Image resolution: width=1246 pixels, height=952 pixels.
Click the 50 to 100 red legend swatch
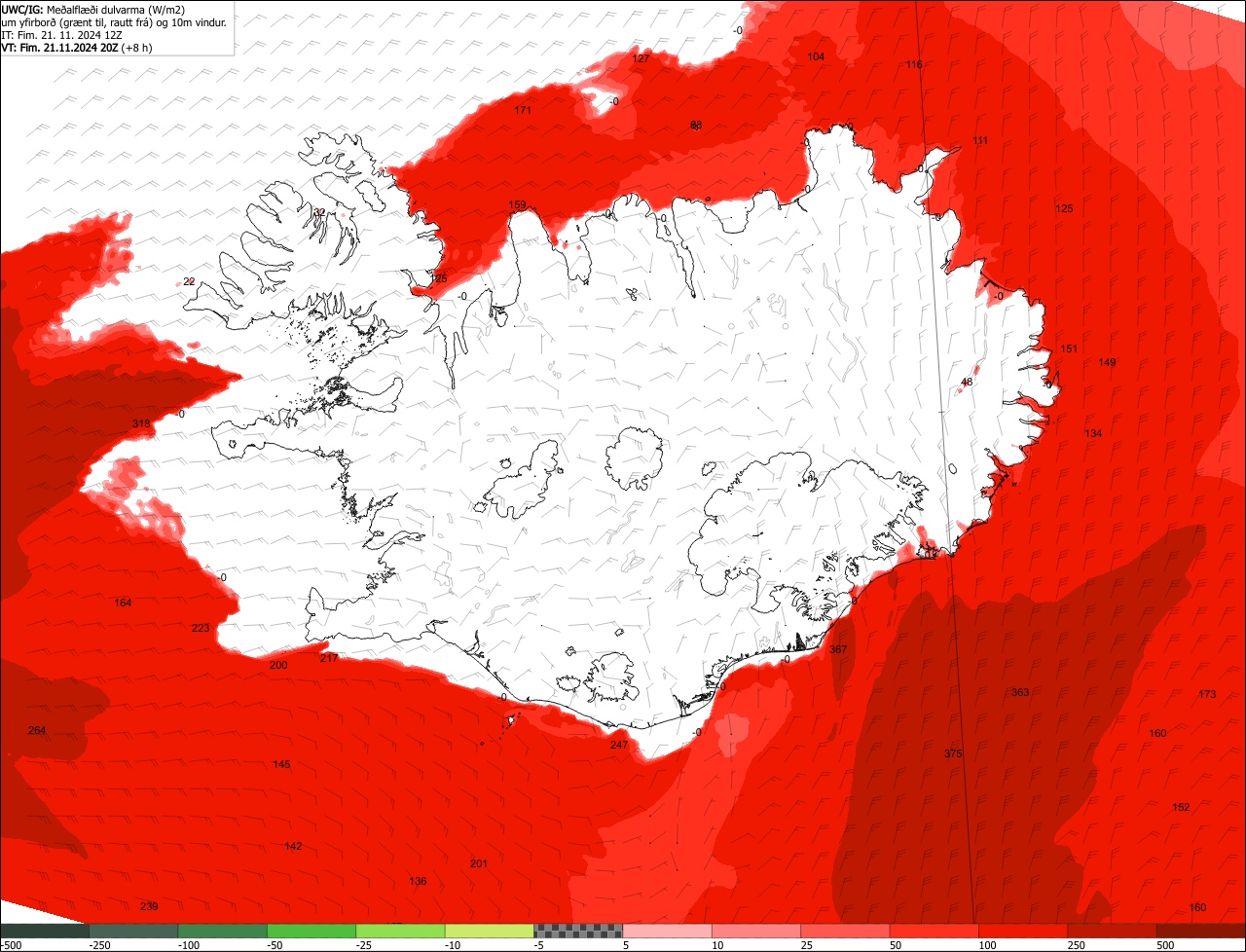[934, 930]
